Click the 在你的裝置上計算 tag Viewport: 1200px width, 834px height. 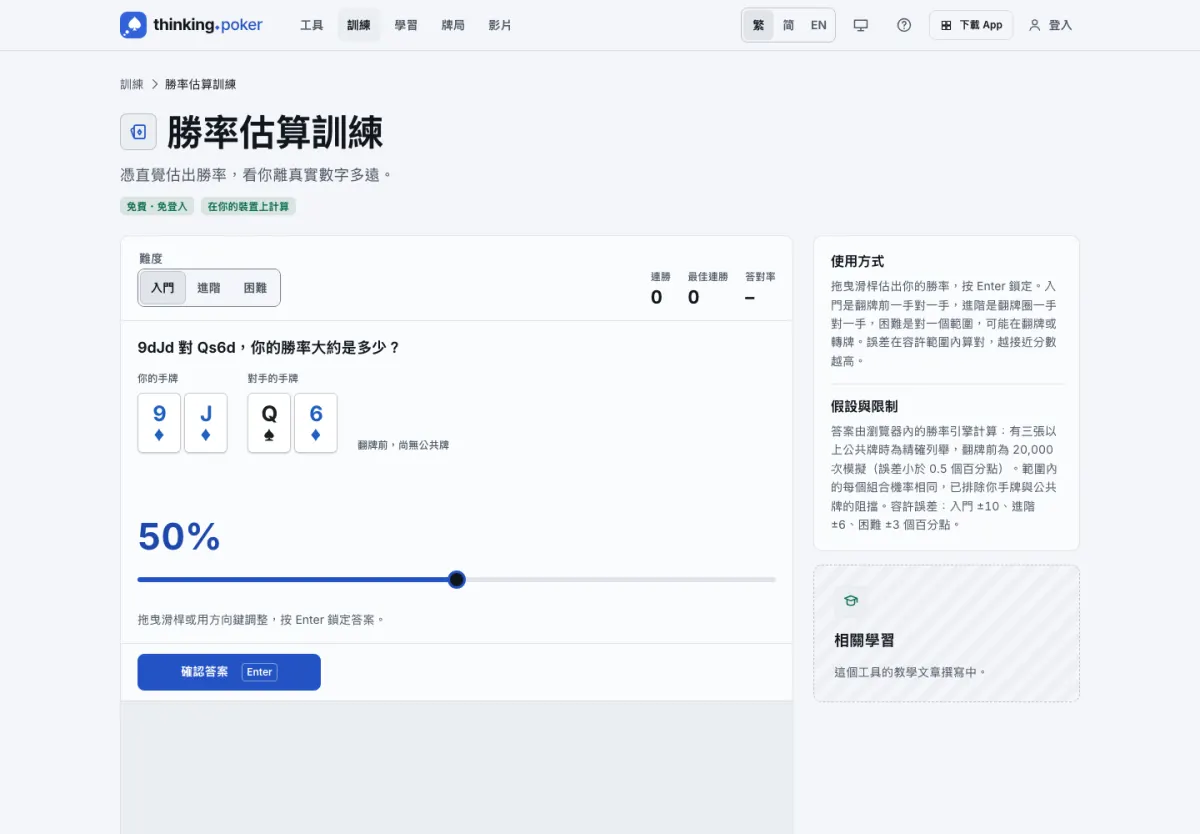coord(248,206)
